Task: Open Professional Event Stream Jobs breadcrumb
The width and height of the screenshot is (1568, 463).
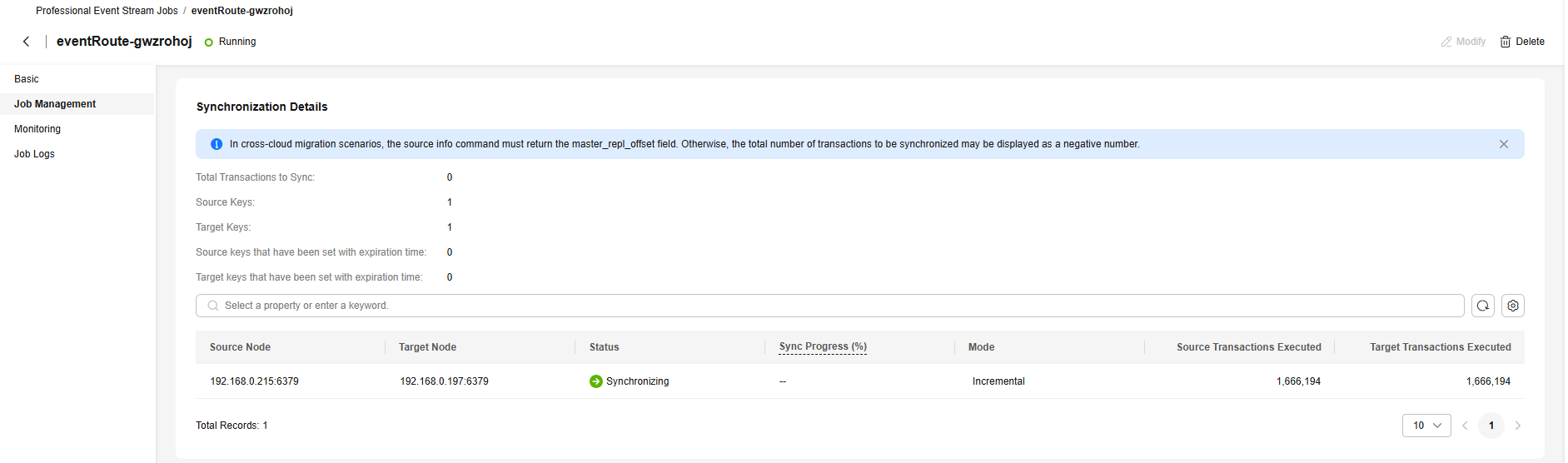Action: pos(107,11)
